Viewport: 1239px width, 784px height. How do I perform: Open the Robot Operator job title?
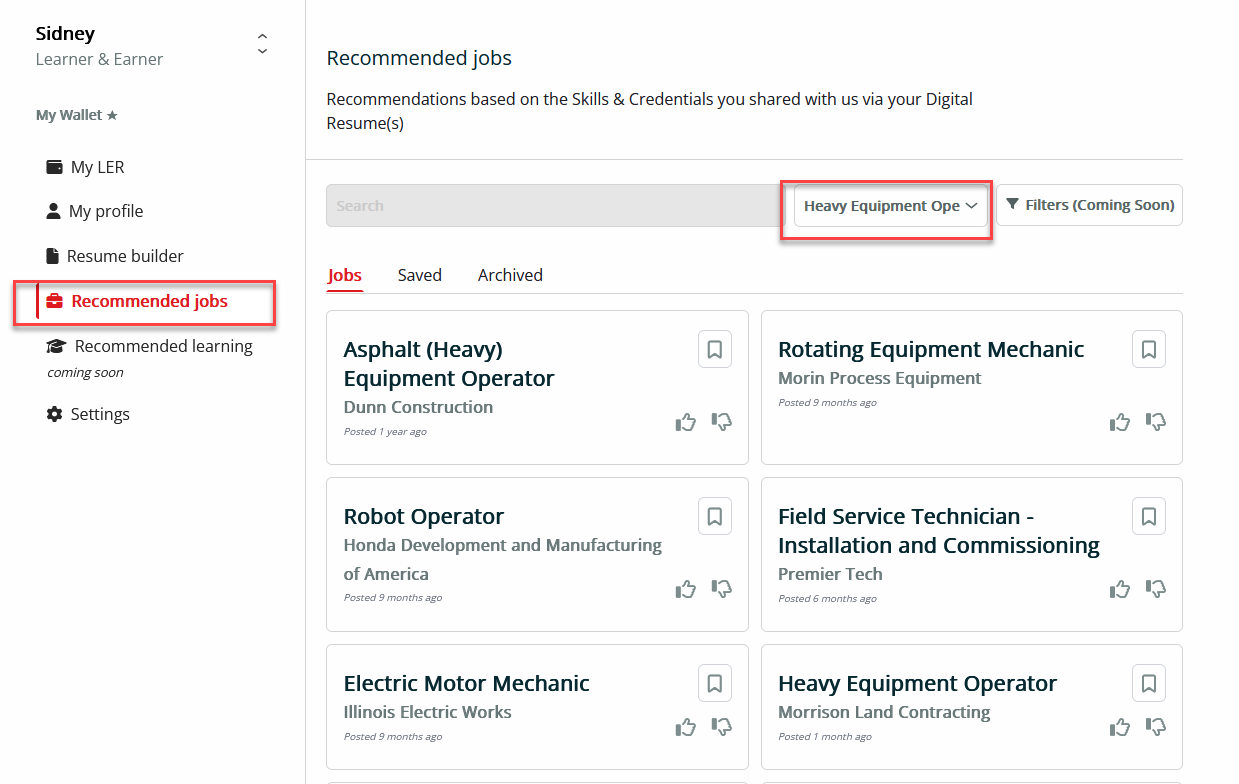(424, 516)
